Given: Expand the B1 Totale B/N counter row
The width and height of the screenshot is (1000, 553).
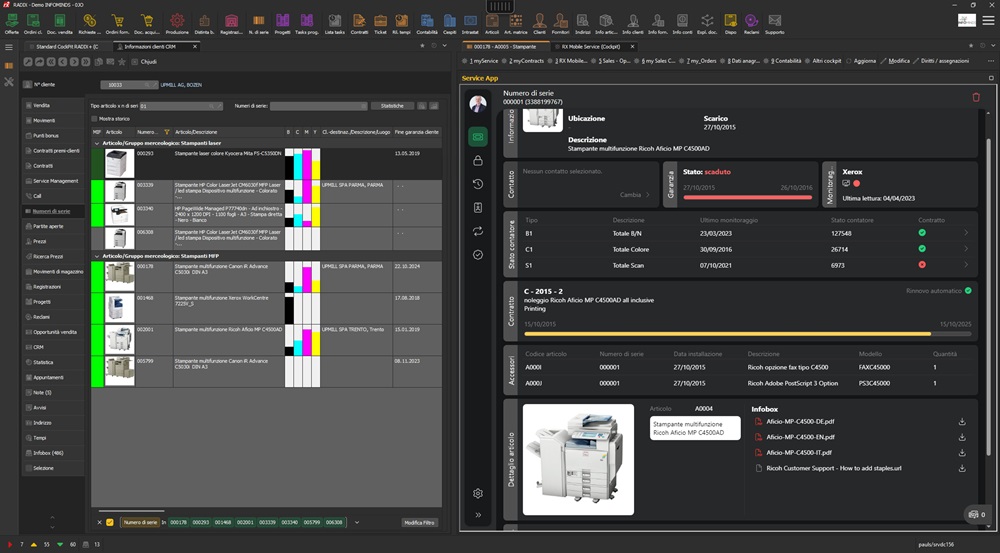Looking at the screenshot, I should 966,233.
